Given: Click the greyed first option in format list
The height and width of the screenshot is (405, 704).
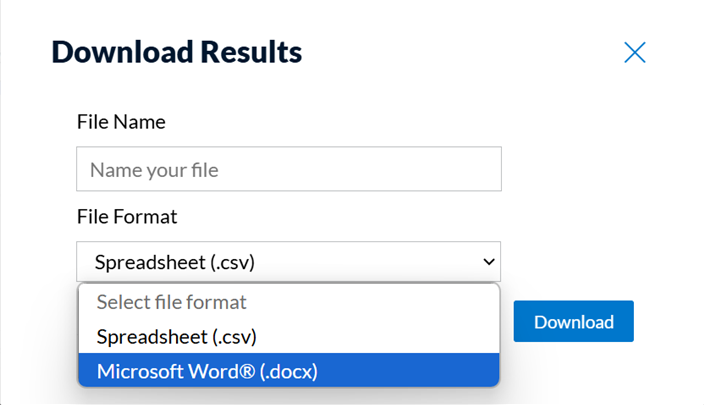Looking at the screenshot, I should coord(171,301).
